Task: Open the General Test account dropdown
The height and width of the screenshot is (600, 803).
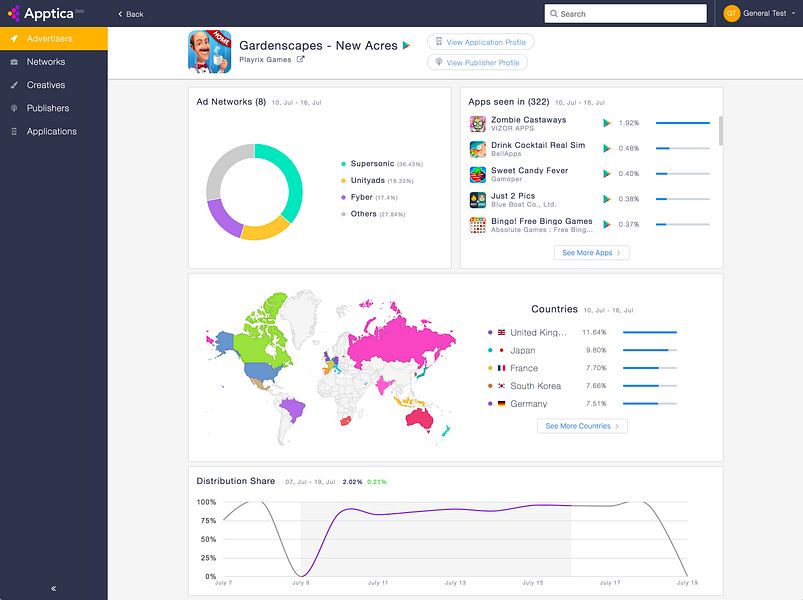Action: click(x=769, y=13)
